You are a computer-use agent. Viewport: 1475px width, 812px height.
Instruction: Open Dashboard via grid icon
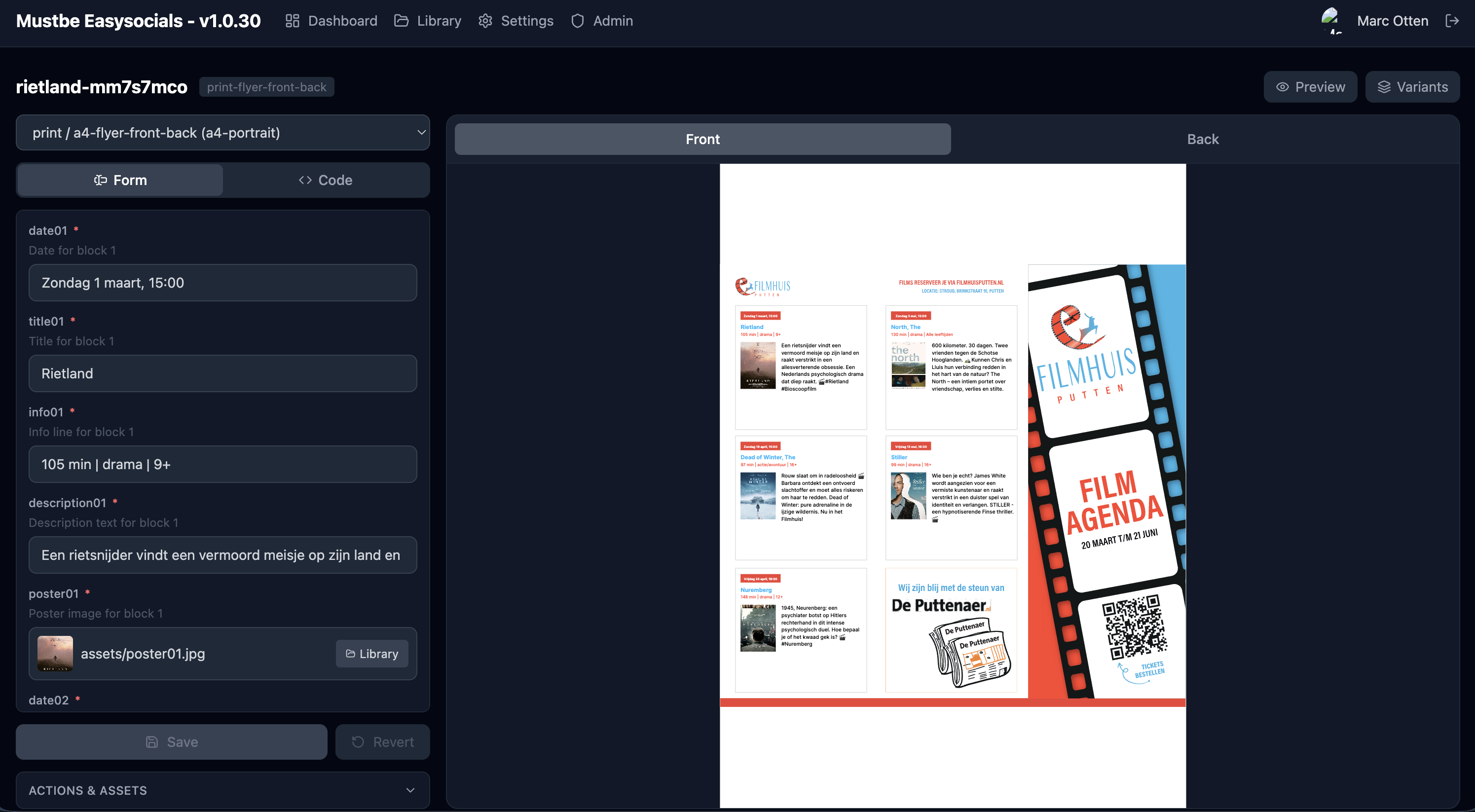pyautogui.click(x=292, y=21)
